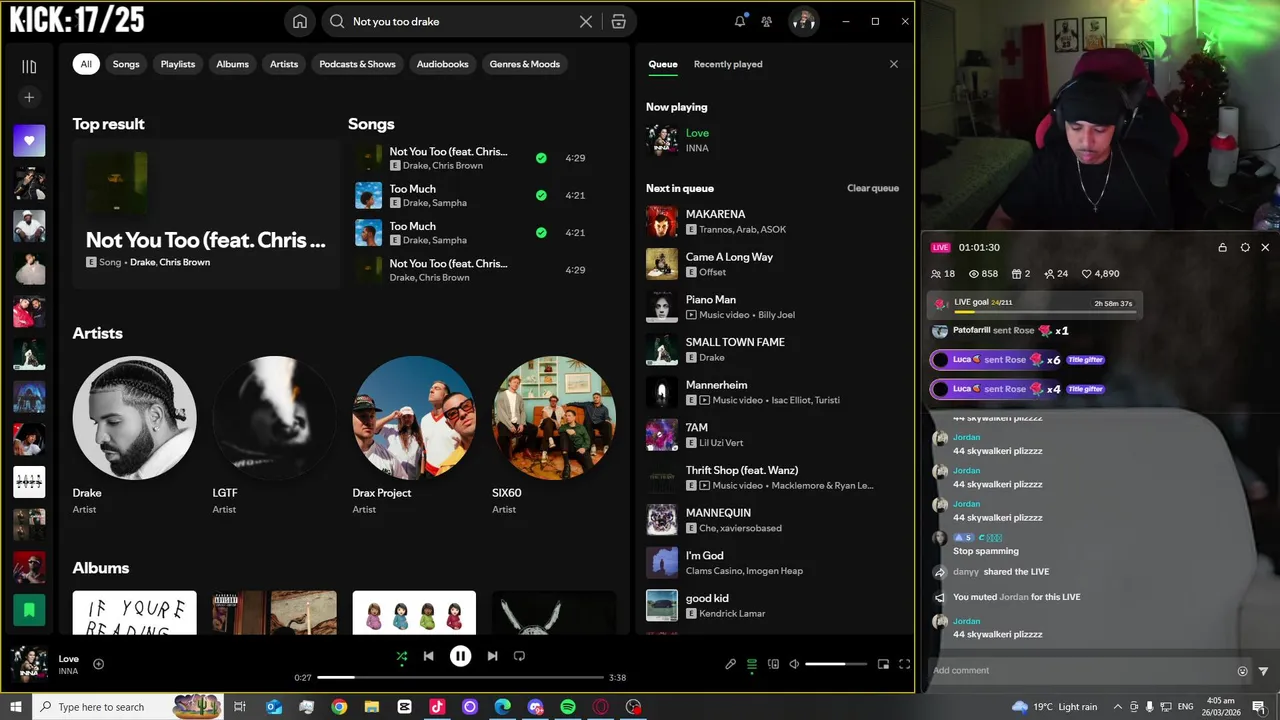Mute the Spotify volume speaker icon

click(x=794, y=664)
